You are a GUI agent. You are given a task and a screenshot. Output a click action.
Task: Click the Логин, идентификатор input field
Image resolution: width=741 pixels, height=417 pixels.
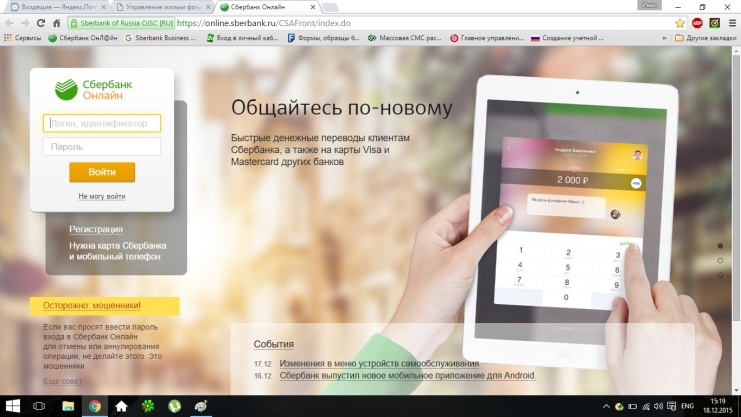tap(102, 123)
